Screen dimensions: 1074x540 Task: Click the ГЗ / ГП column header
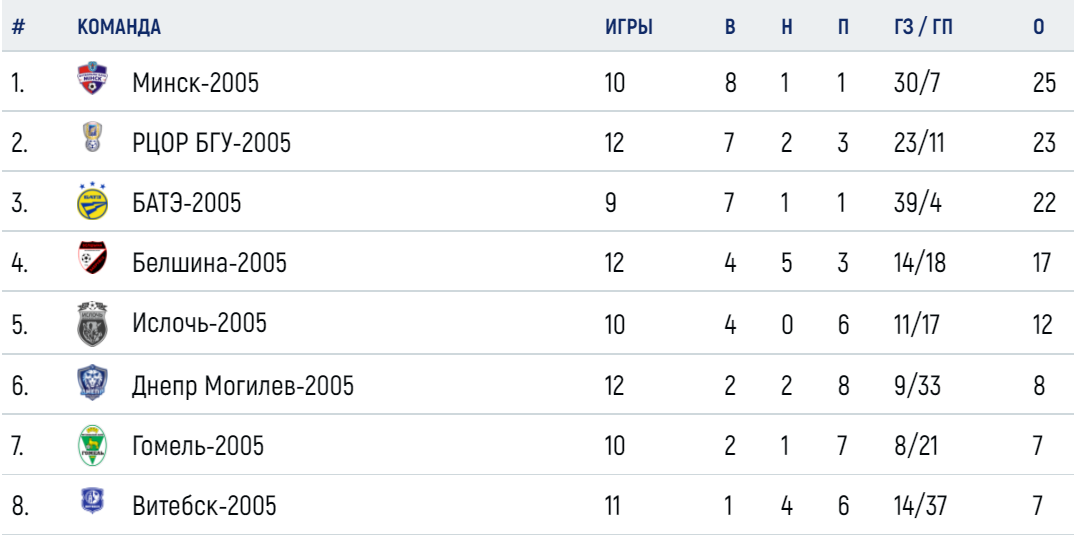923,27
